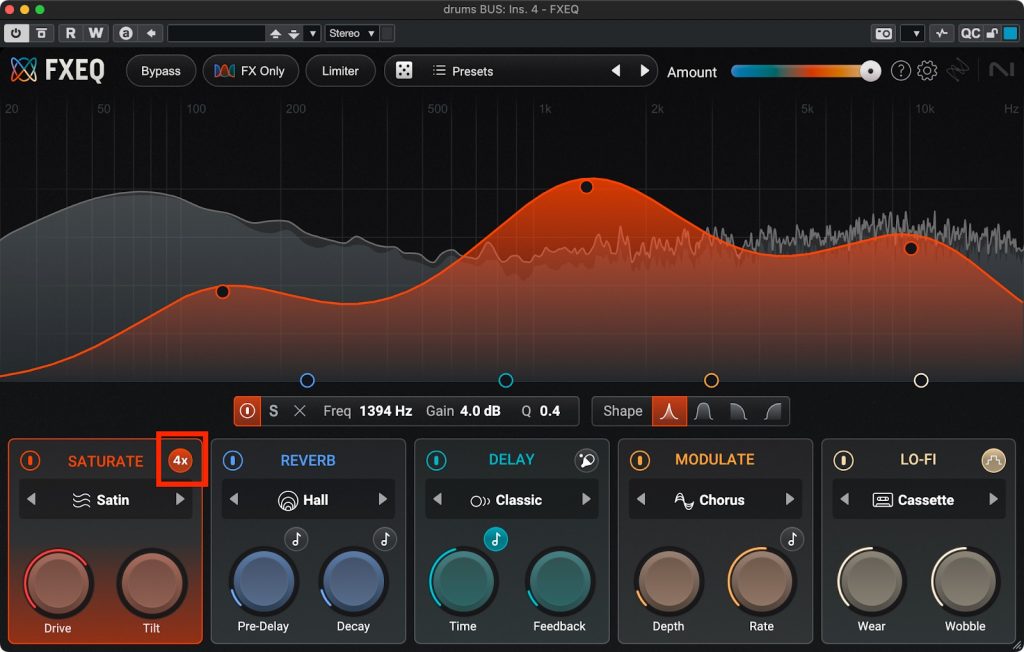Viewport: 1024px width, 652px height.
Task: Click the Bypass button
Action: (x=160, y=71)
